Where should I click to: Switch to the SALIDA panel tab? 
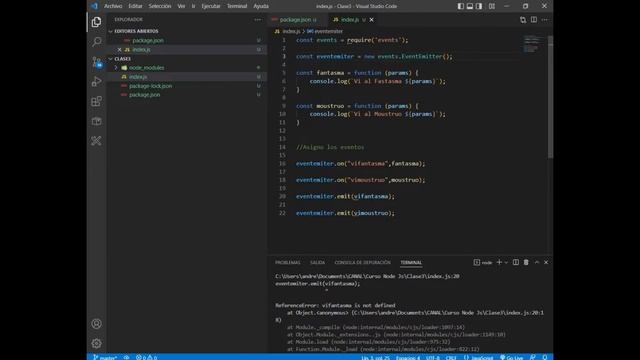pyautogui.click(x=318, y=262)
